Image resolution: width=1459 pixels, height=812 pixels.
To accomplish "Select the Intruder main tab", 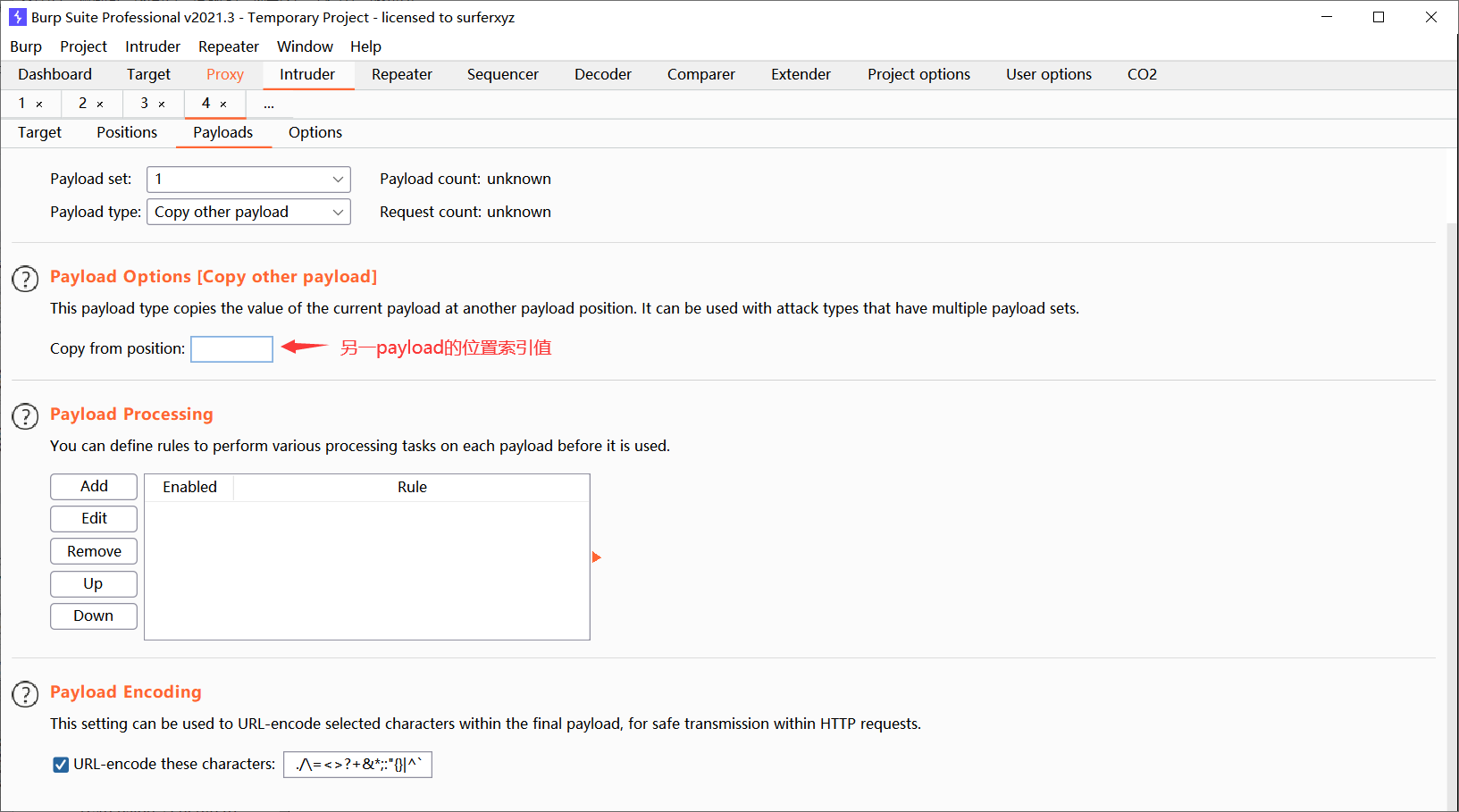I will pos(307,75).
